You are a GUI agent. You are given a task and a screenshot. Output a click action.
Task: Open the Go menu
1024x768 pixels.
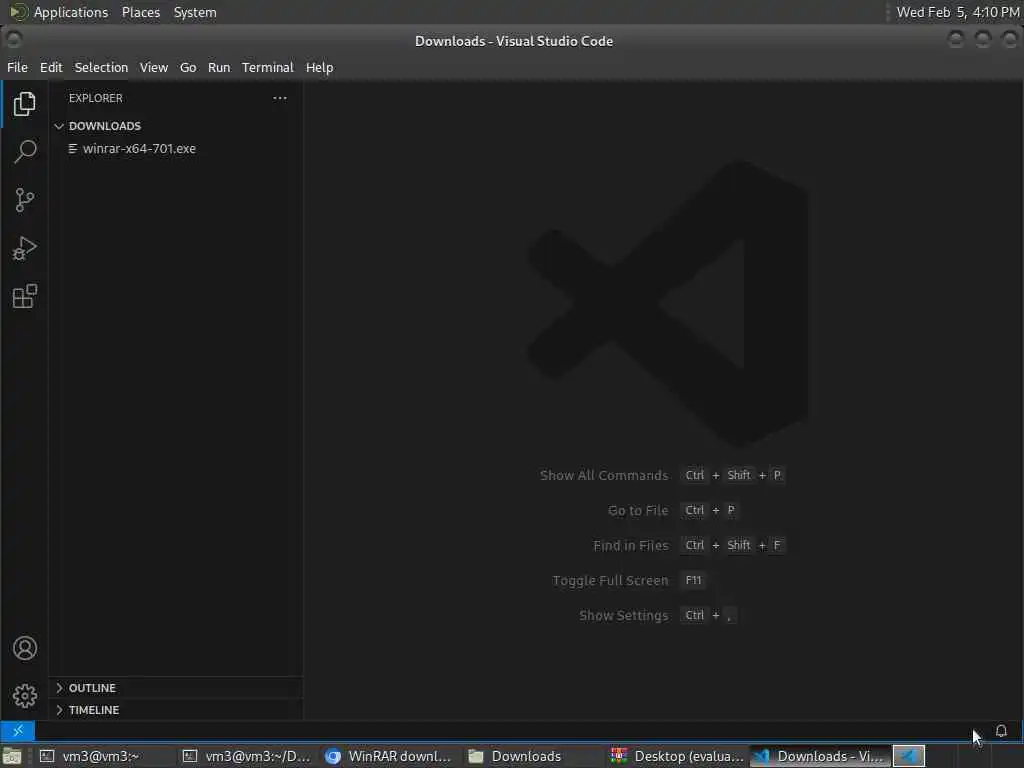click(x=188, y=67)
